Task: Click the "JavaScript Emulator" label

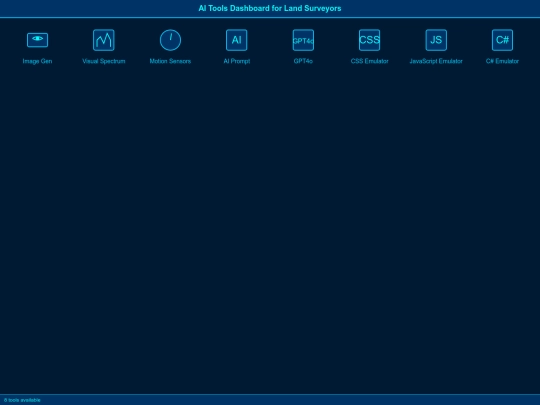Action: pyautogui.click(x=436, y=61)
